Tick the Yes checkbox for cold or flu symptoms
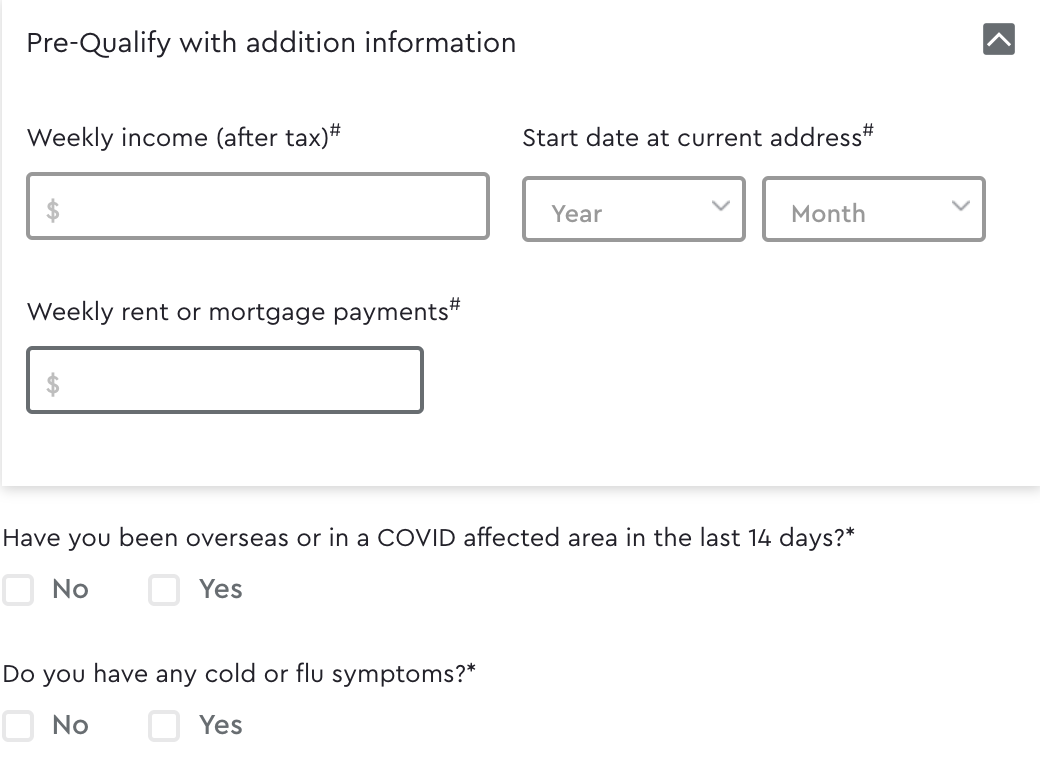The width and height of the screenshot is (1040, 758). click(164, 726)
